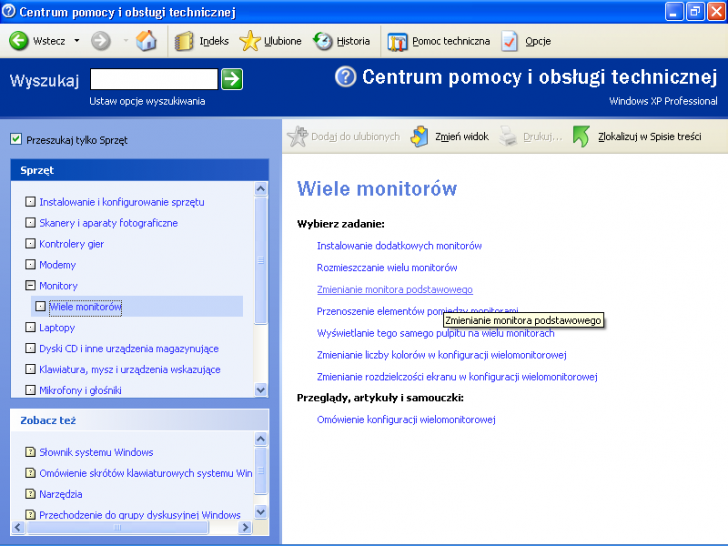Image resolution: width=728 pixels, height=546 pixels.
Task: Open the Indeks book icon
Action: 184,41
